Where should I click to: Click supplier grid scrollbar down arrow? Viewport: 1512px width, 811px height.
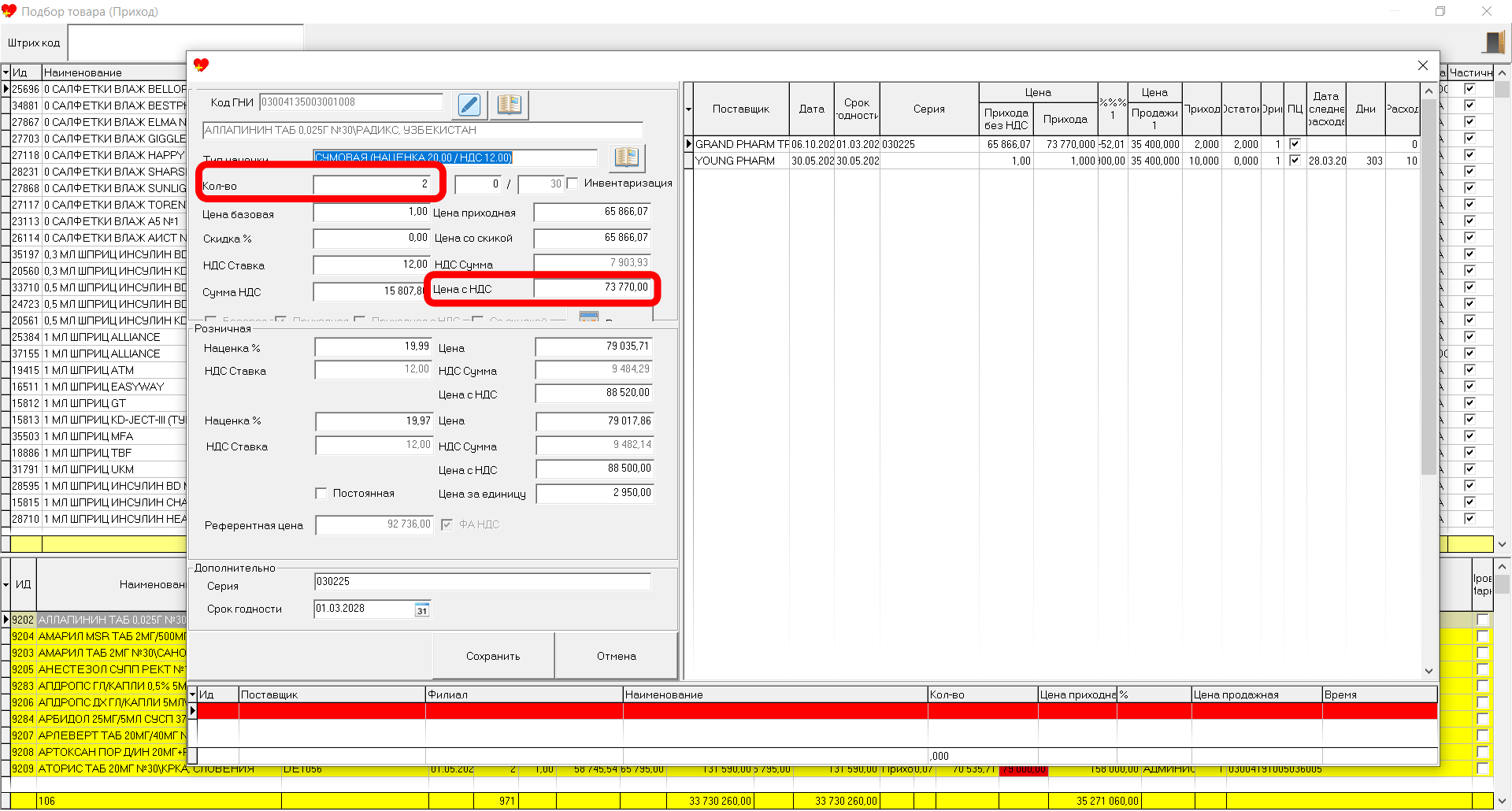[x=1429, y=671]
